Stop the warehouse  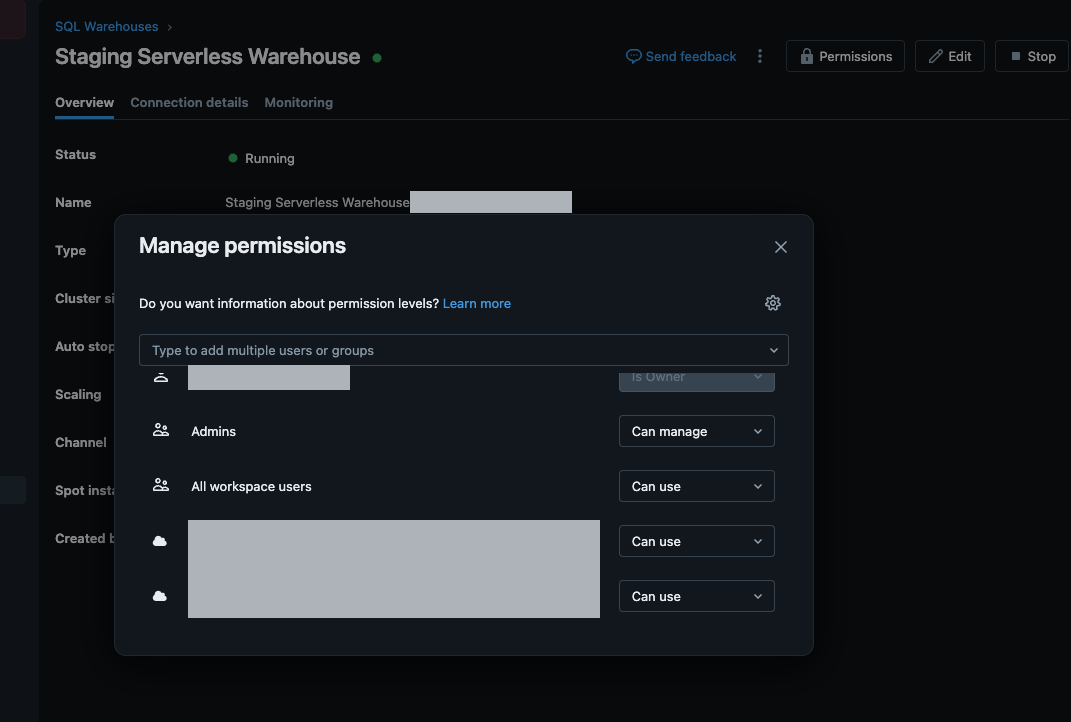click(x=1032, y=56)
